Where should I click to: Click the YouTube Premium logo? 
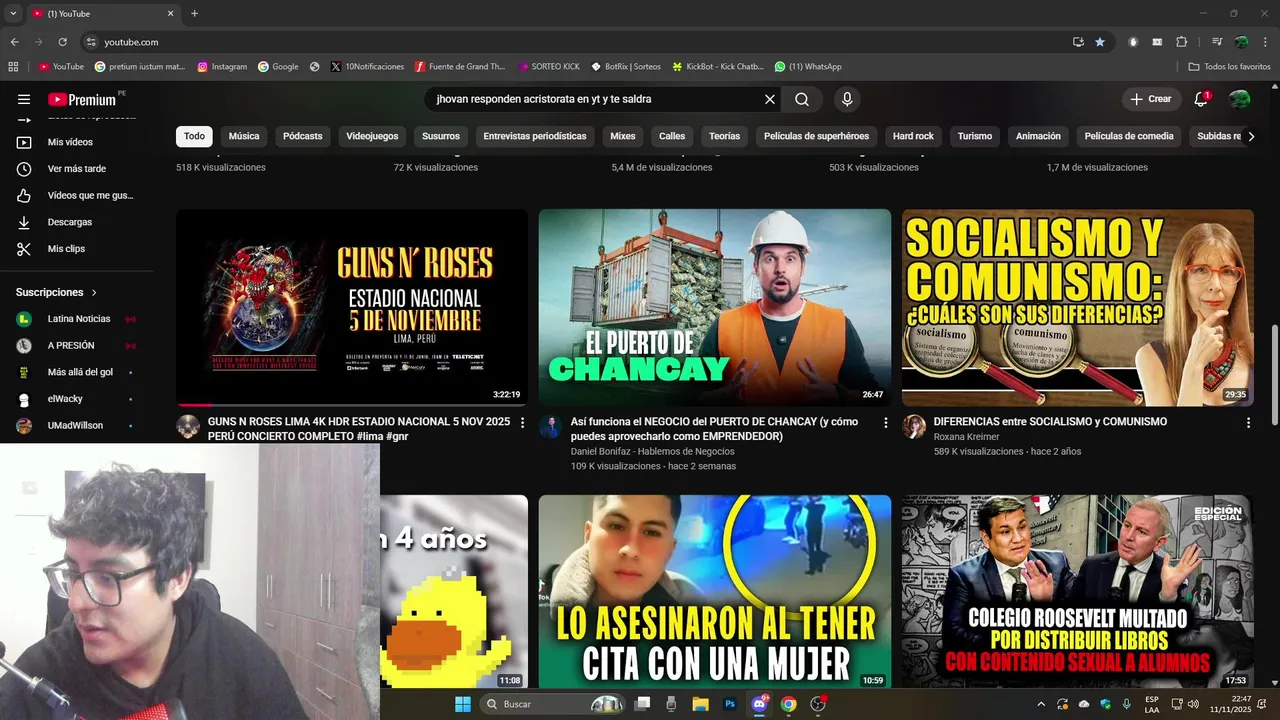pos(82,99)
